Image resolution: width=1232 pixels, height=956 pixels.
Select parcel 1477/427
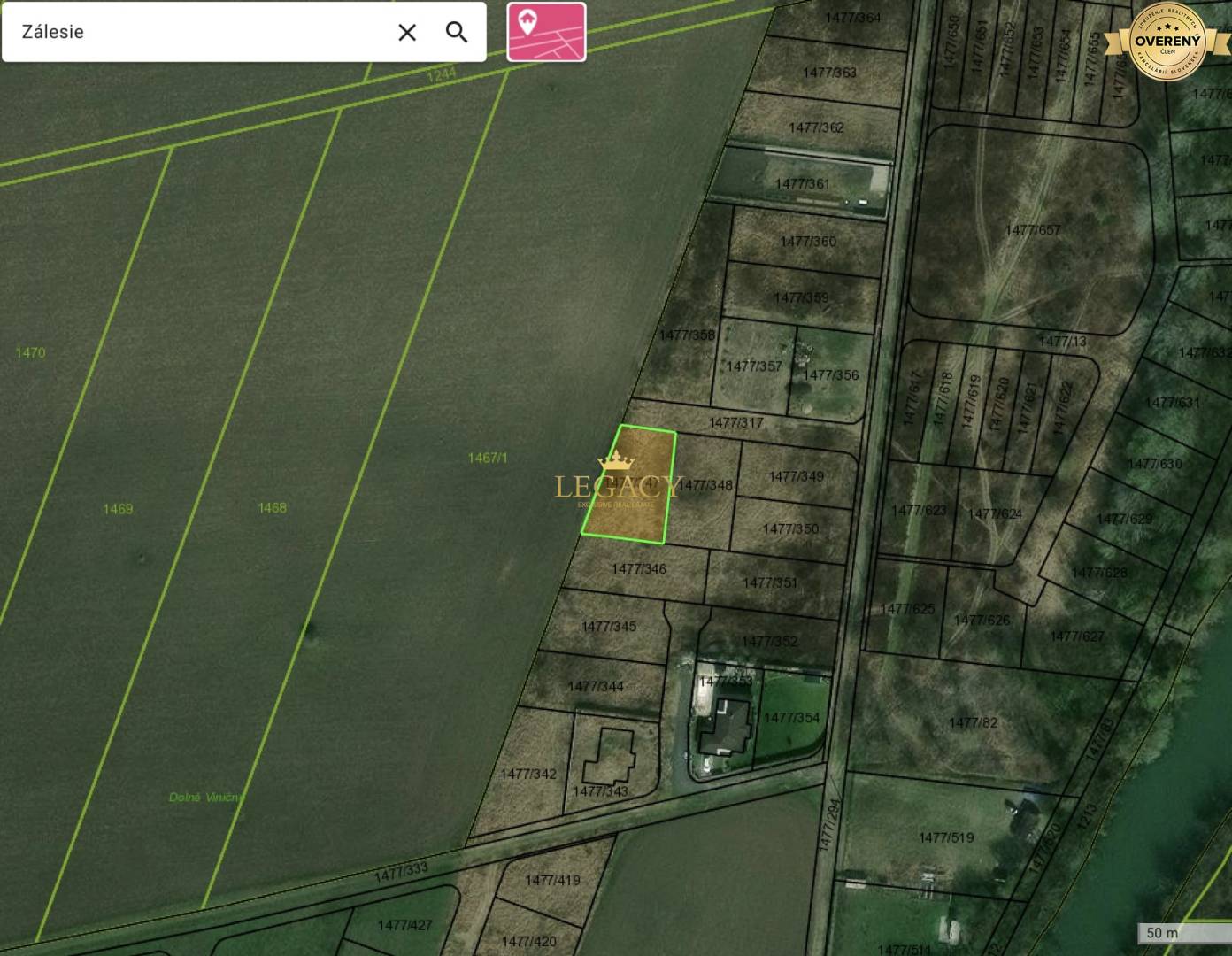[x=404, y=925]
